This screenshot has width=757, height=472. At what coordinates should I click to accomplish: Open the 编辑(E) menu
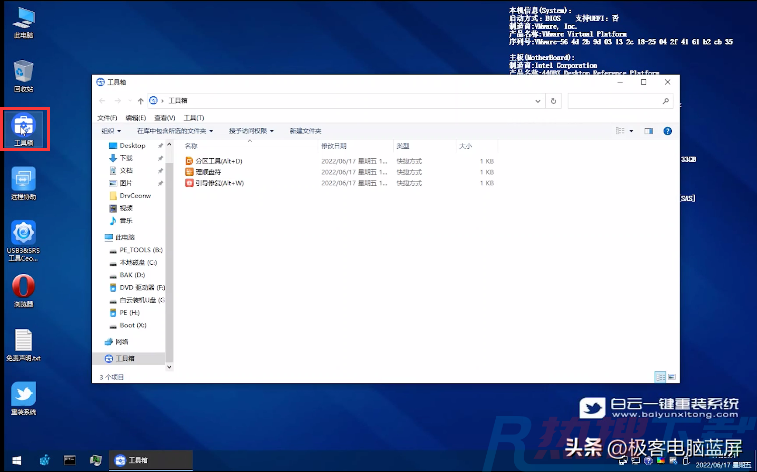point(136,118)
